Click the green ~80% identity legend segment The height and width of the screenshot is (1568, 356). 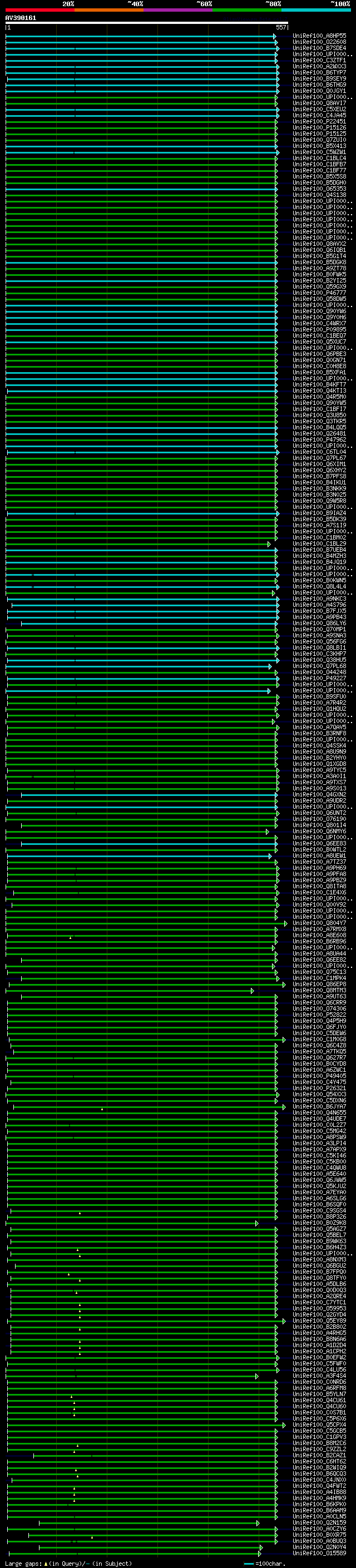coord(247,11)
